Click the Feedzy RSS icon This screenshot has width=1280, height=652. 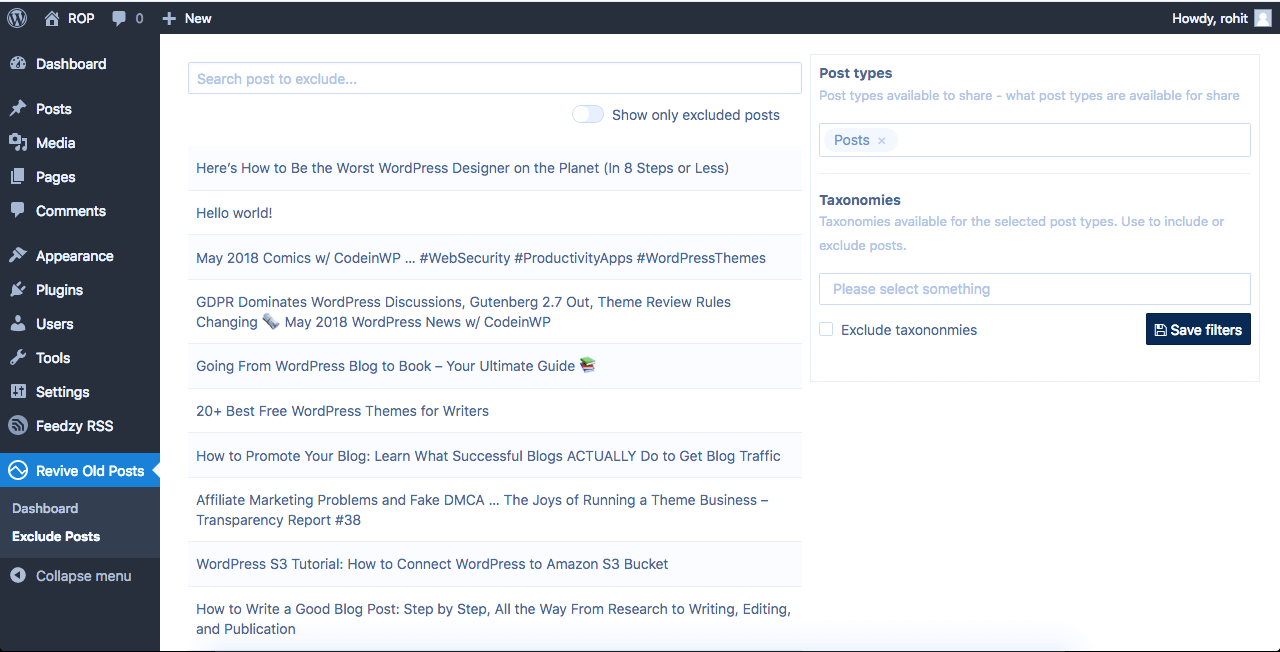pos(18,426)
